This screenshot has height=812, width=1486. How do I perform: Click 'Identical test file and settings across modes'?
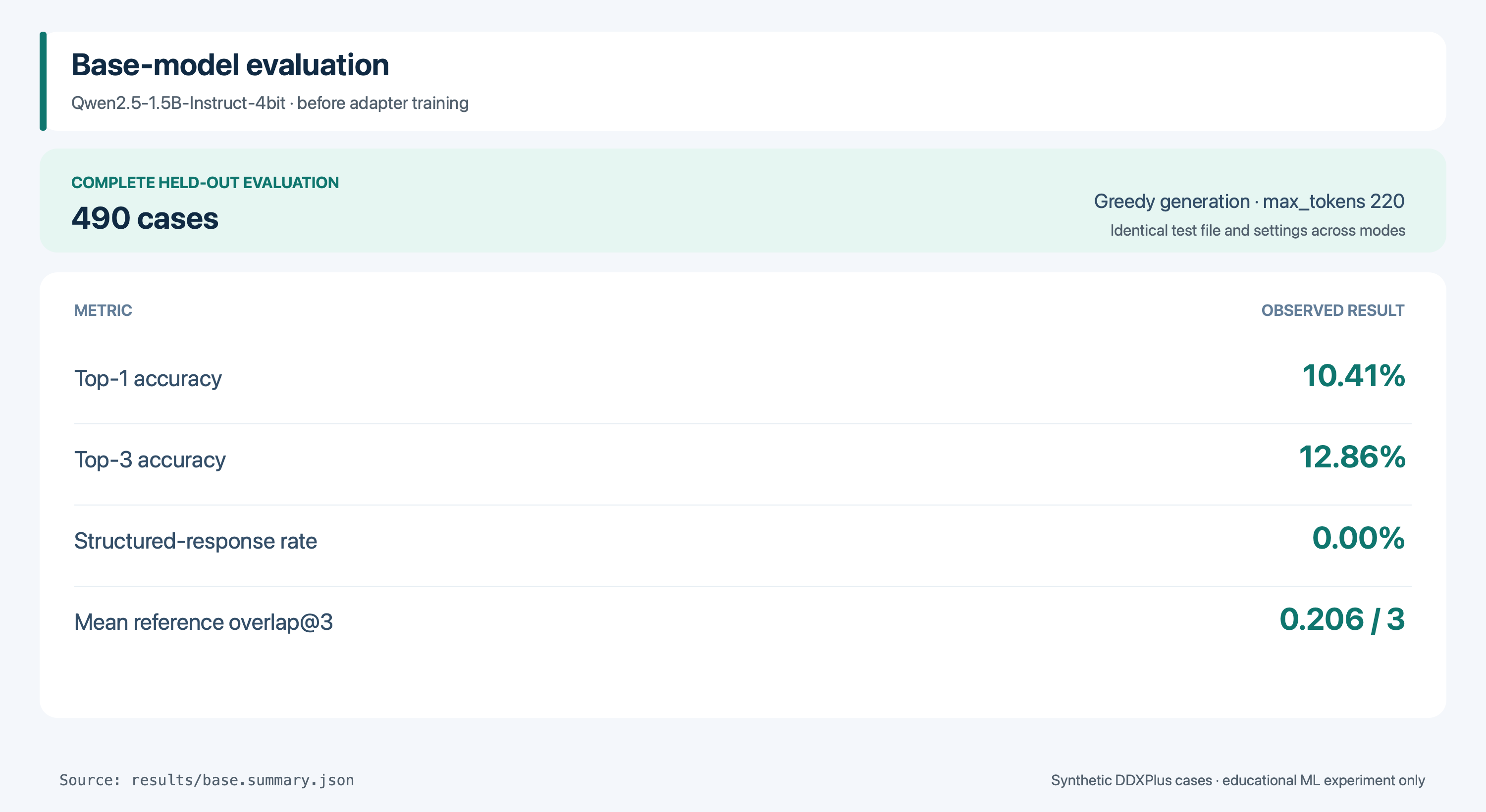click(1258, 230)
